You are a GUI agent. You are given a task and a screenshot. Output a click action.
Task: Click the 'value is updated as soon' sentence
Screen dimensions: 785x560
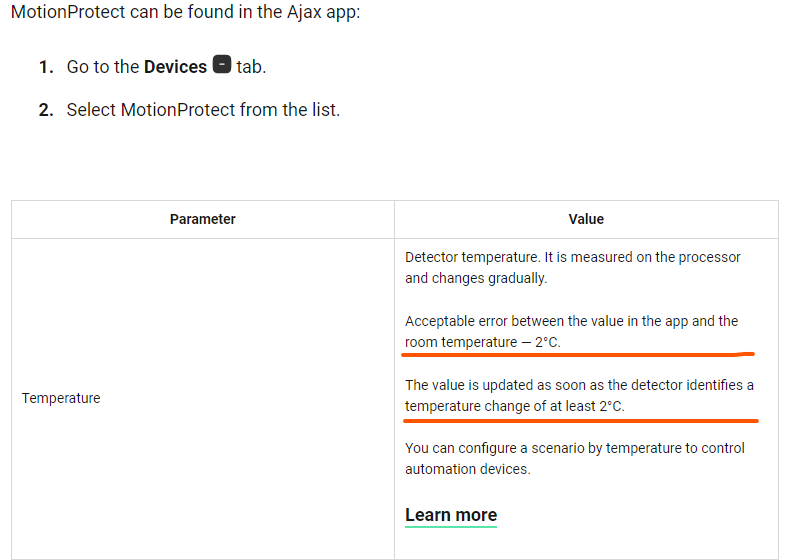point(579,395)
